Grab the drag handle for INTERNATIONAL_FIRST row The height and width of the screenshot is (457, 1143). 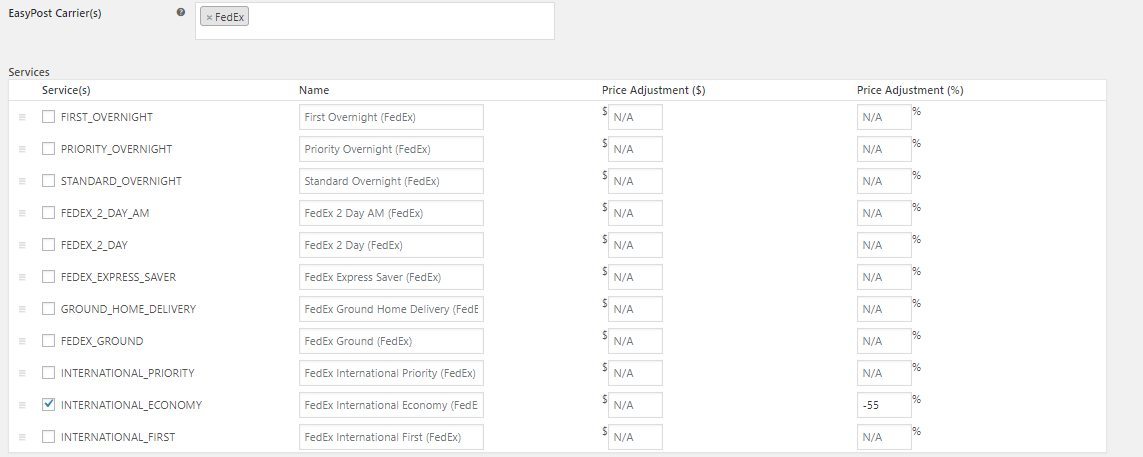coord(22,437)
